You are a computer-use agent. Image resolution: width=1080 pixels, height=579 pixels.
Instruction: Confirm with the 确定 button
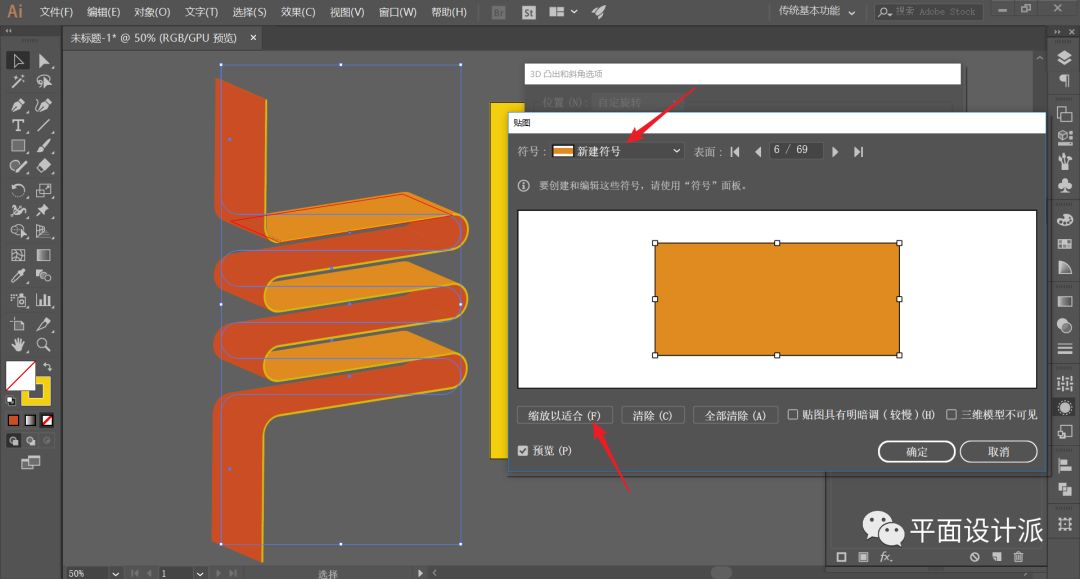(917, 452)
